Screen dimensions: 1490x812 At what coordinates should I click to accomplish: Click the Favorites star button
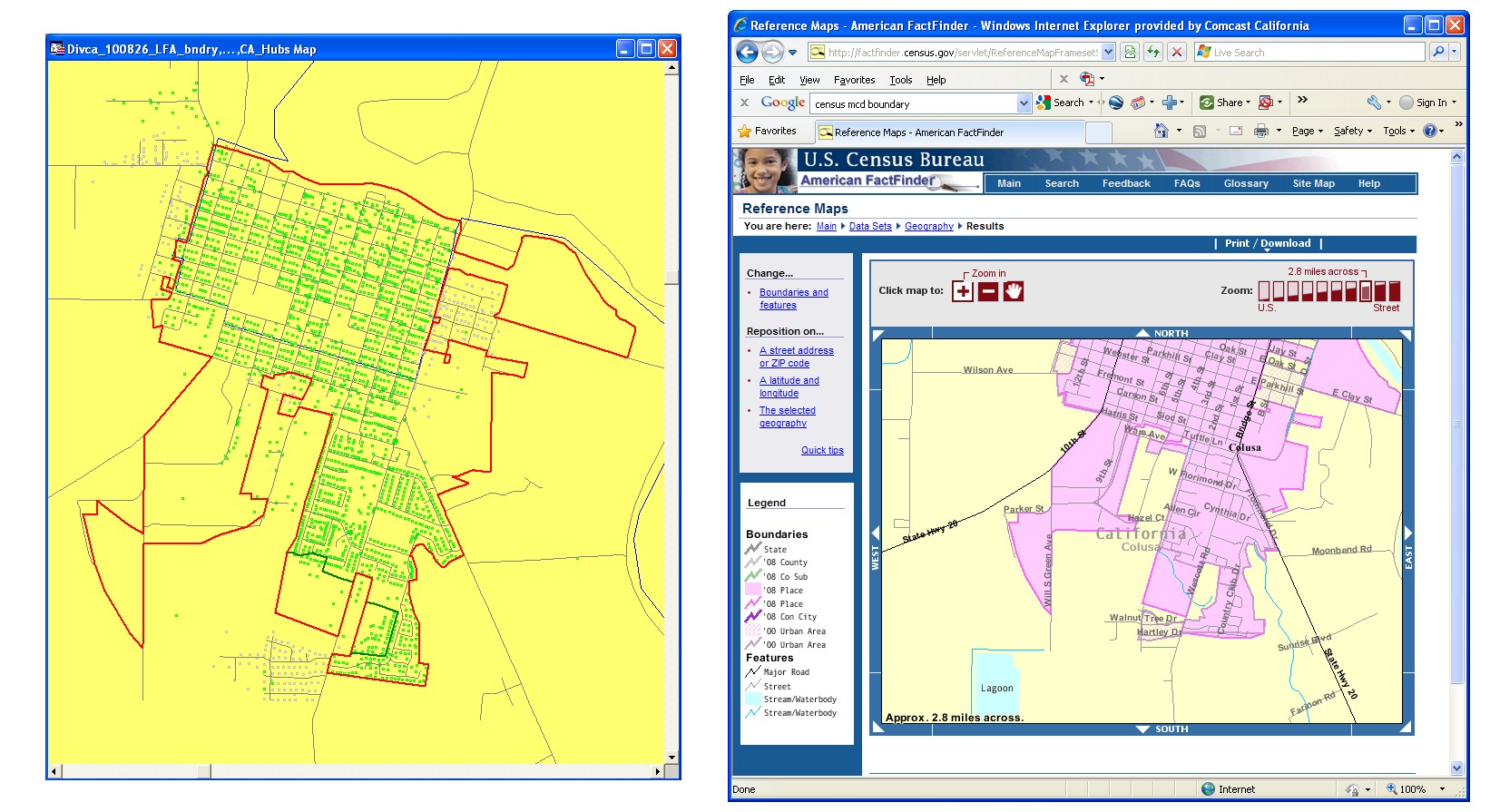768,132
